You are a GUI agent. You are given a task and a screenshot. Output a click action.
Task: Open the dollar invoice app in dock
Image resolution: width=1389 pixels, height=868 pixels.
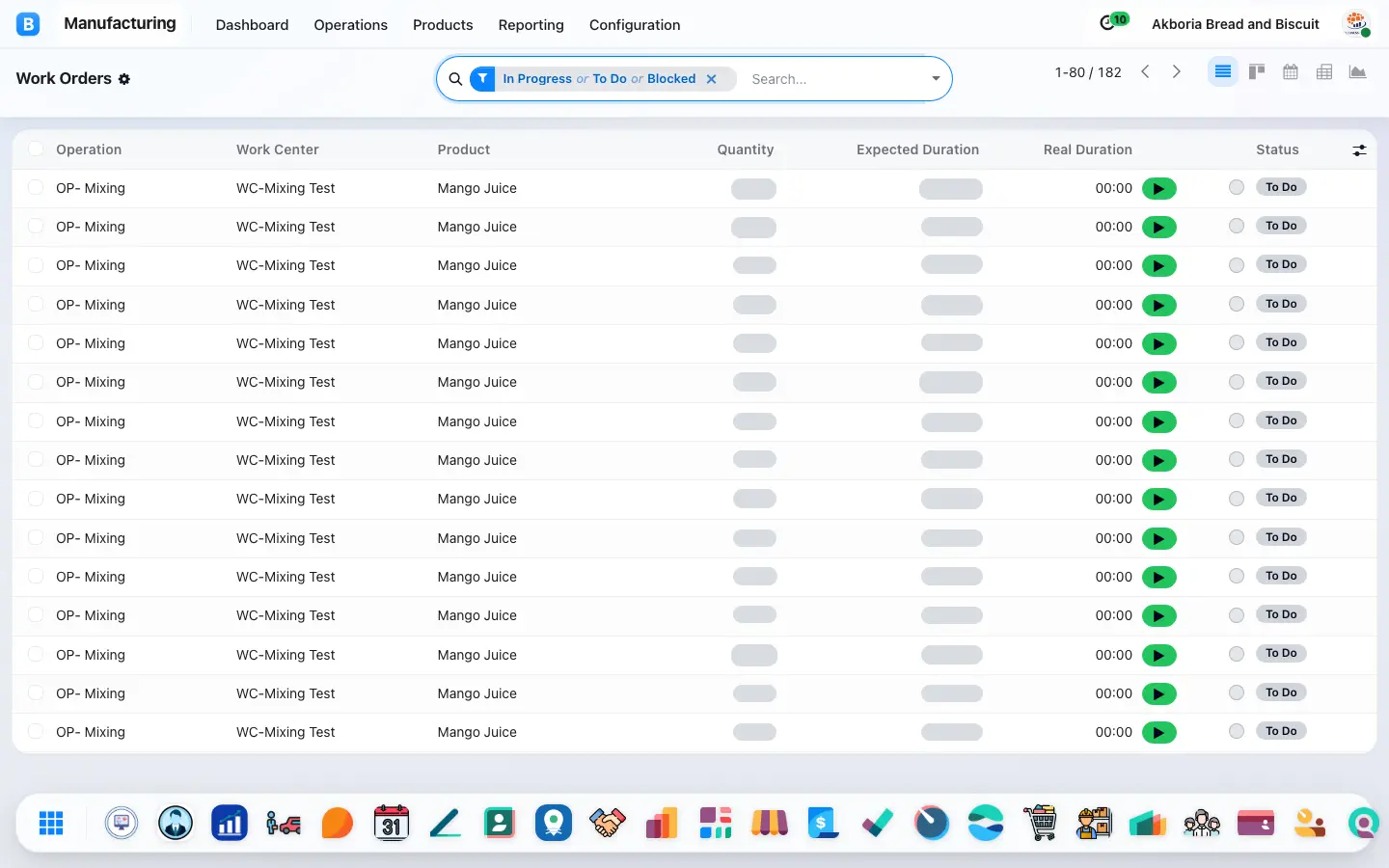[824, 823]
